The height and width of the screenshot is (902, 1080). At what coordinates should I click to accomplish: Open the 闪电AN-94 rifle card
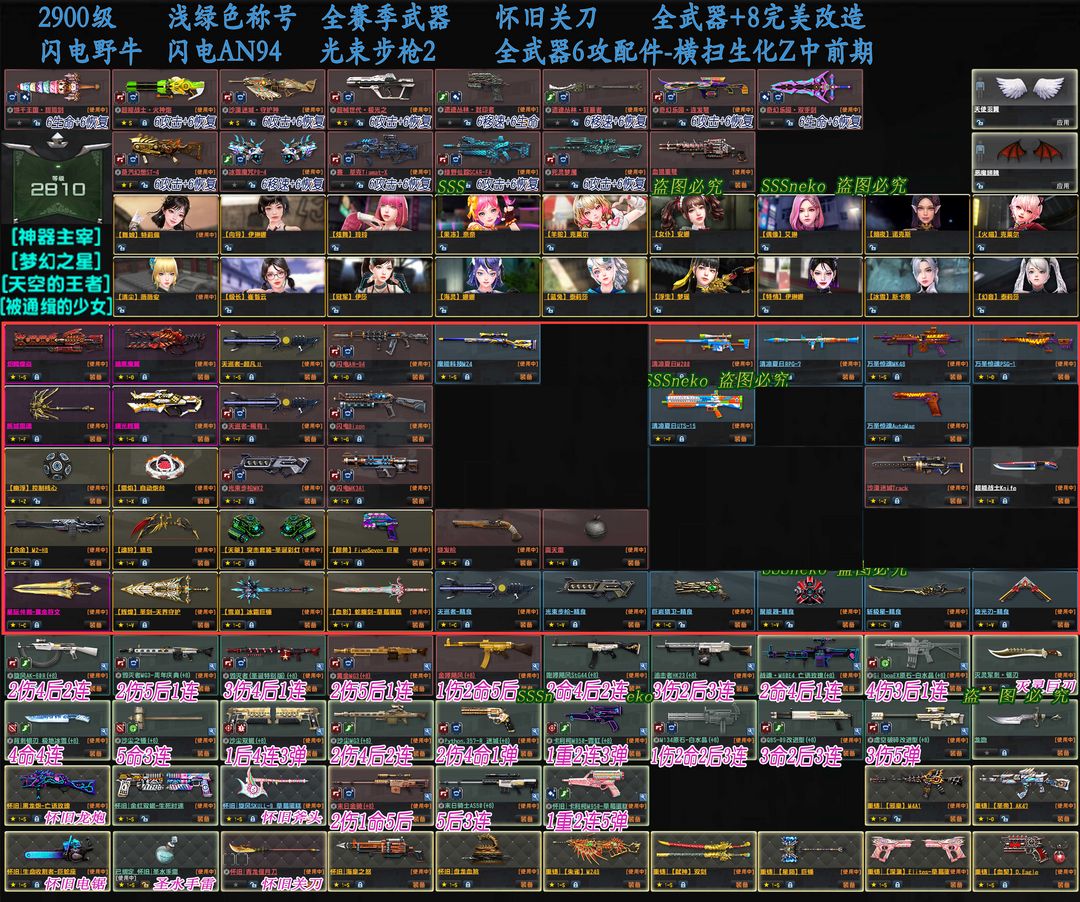[x=380, y=354]
